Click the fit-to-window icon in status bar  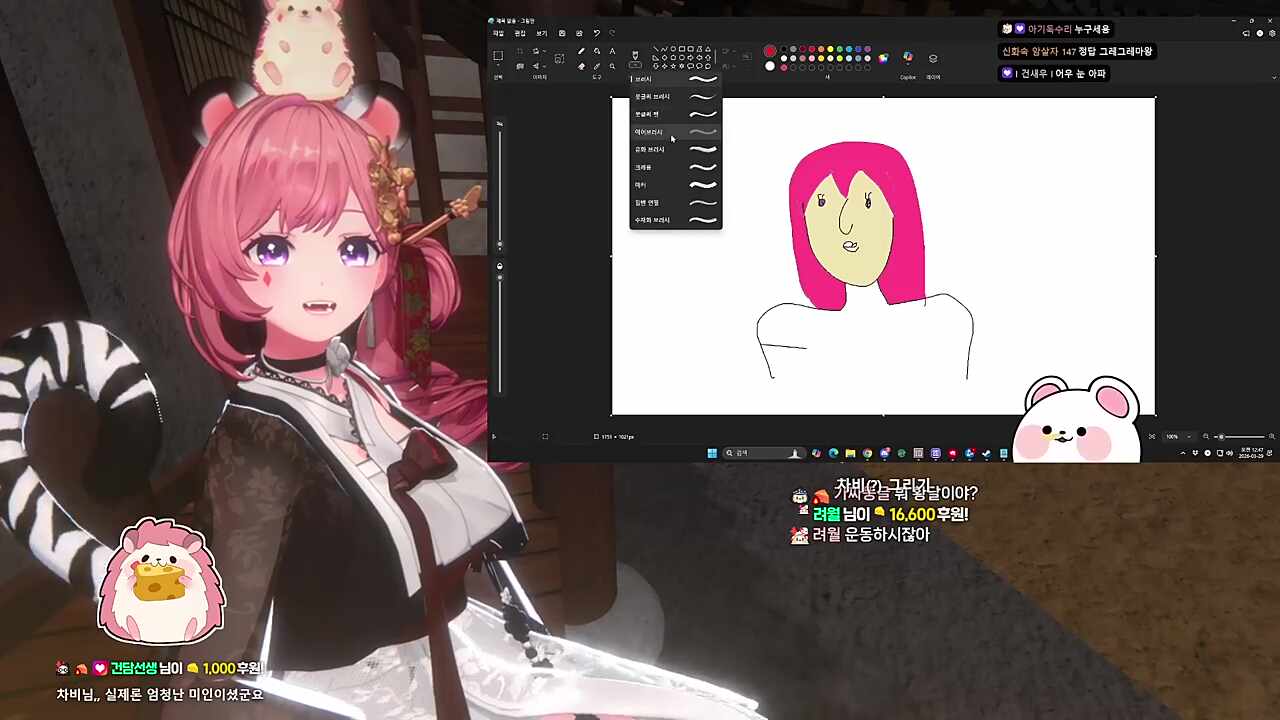1152,436
